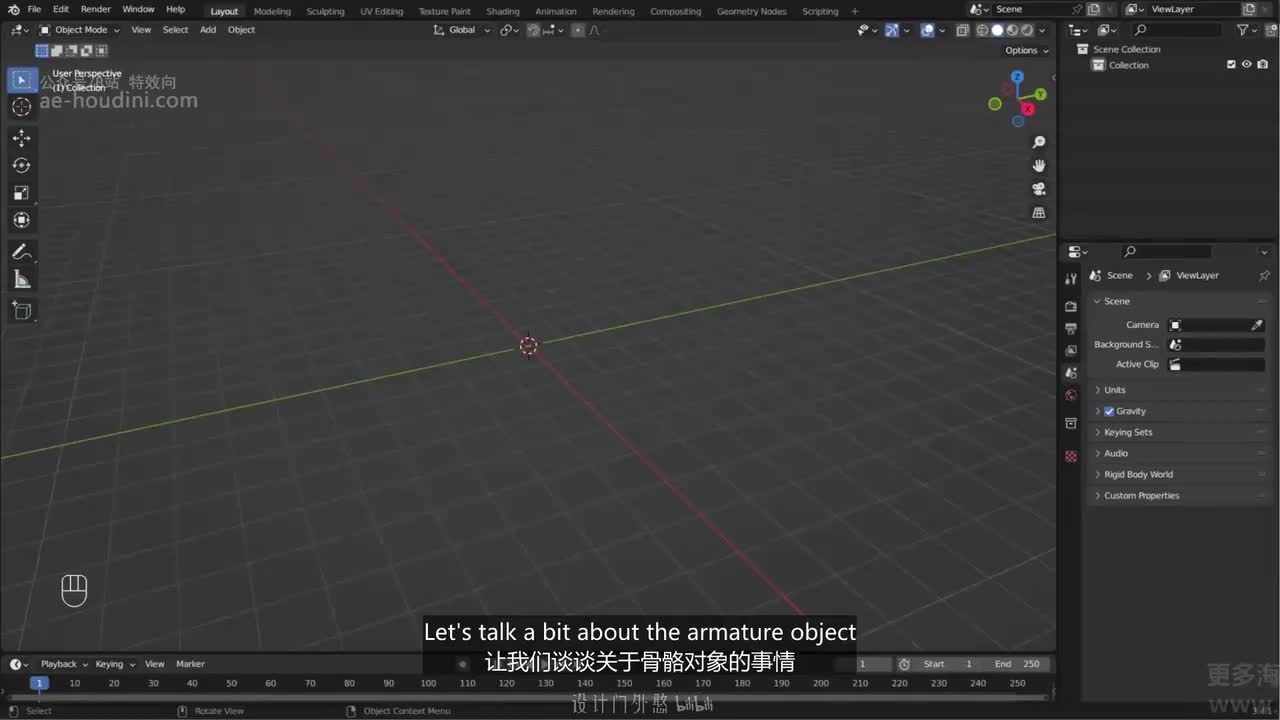1280x720 pixels.
Task: Toggle snapping magnet
Action: [534, 30]
